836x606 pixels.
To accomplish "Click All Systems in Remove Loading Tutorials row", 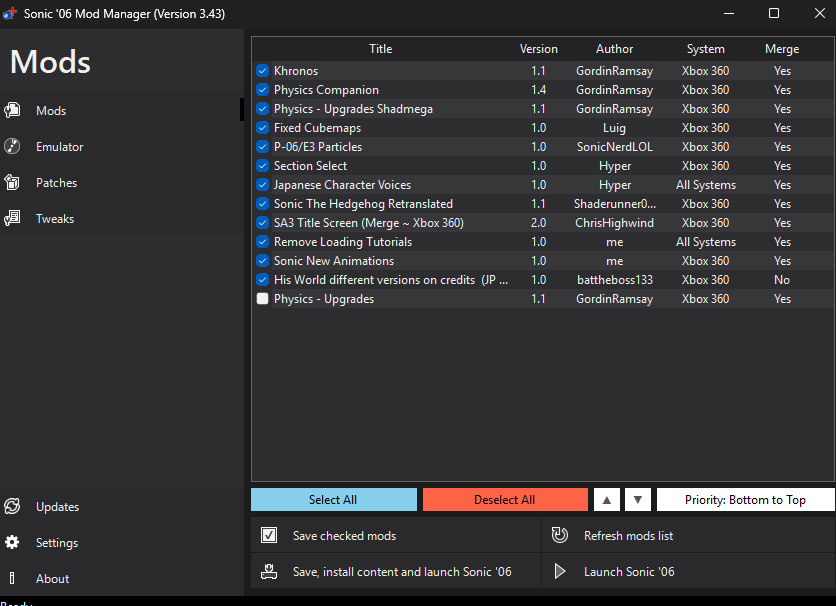I will pyautogui.click(x=705, y=242).
